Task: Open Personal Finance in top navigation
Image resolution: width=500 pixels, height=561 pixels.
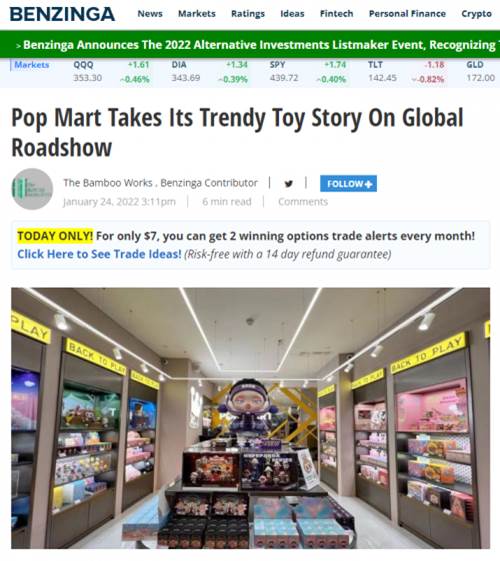Action: 407,14
